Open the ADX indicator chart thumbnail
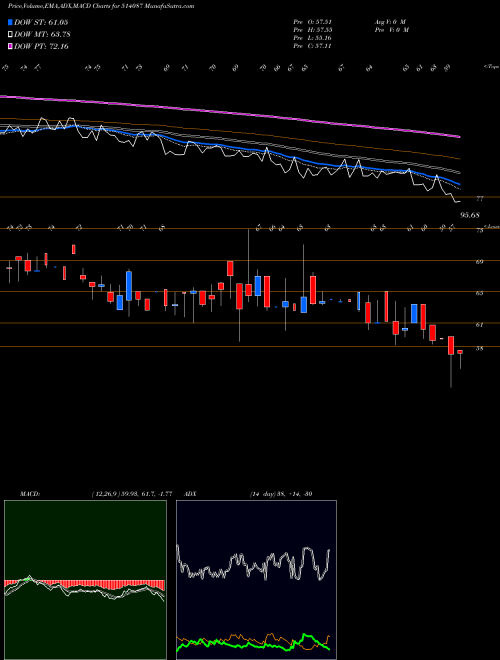 256,580
